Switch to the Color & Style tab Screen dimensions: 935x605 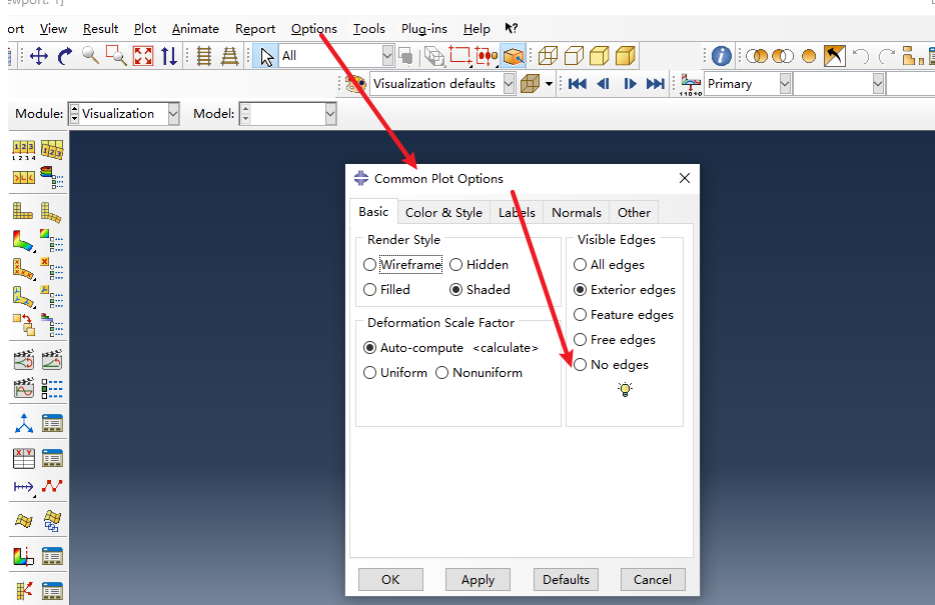443,212
